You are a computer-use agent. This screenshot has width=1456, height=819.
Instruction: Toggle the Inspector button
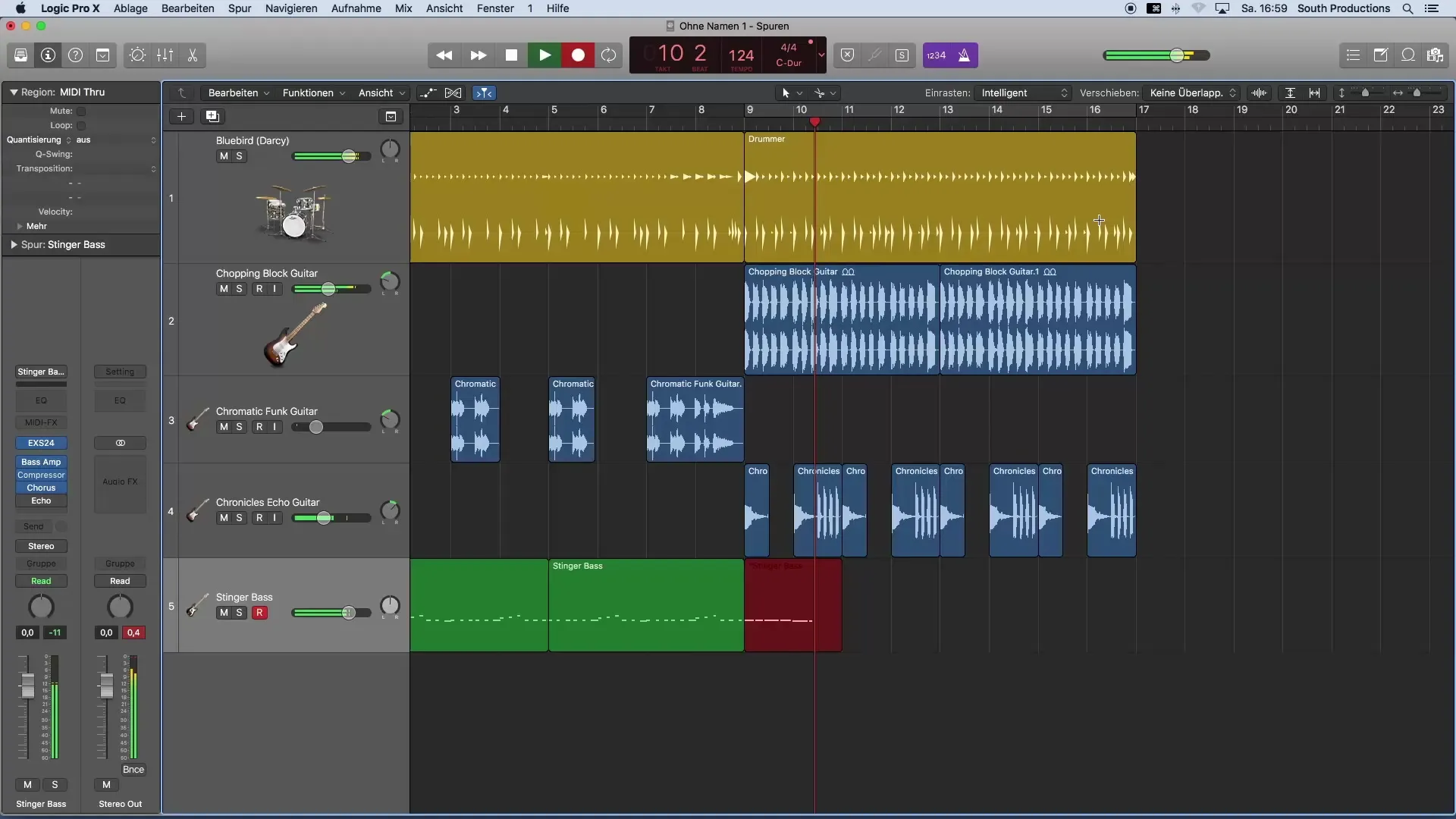pyautogui.click(x=48, y=55)
